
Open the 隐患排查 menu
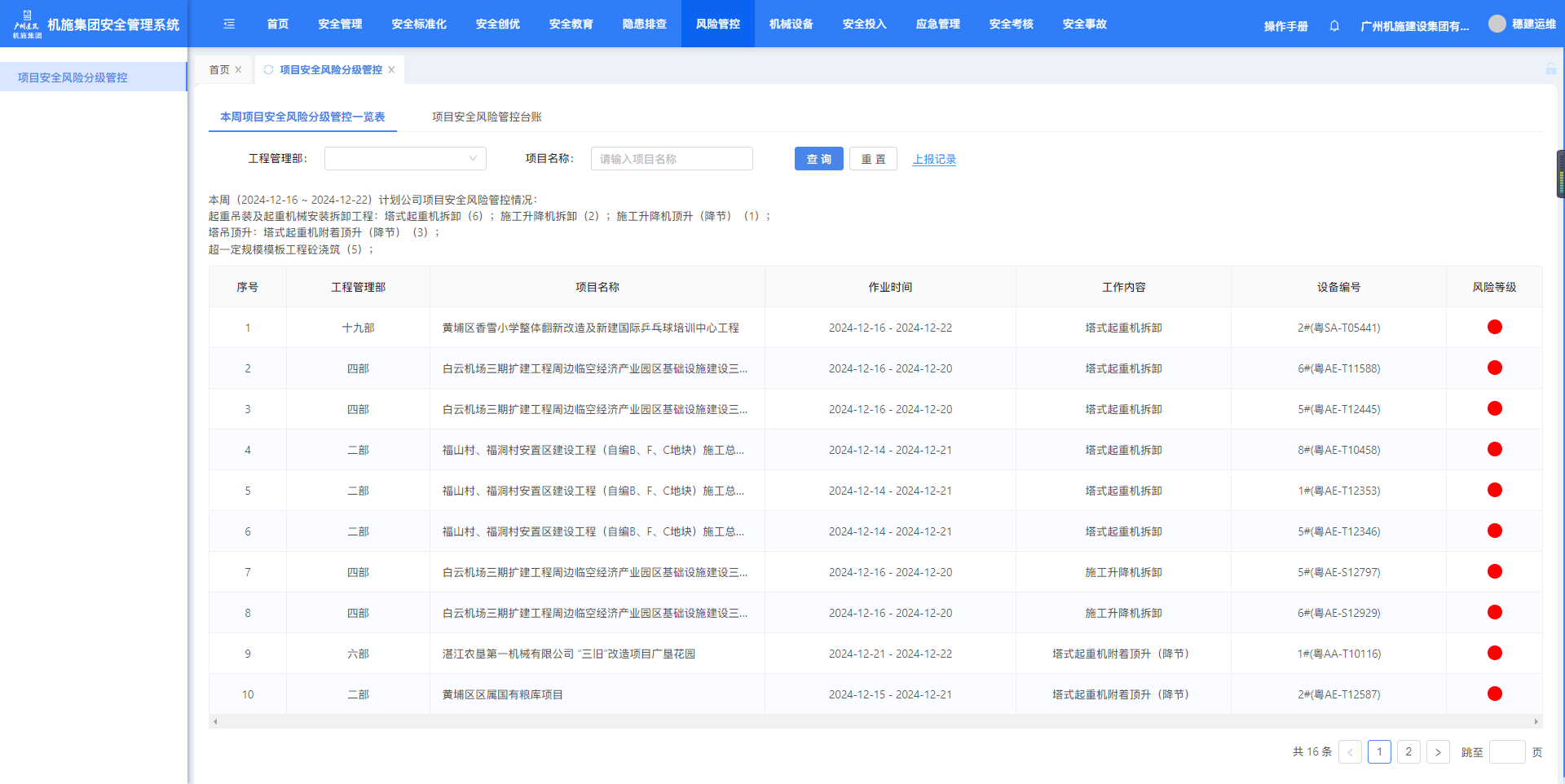tap(644, 24)
